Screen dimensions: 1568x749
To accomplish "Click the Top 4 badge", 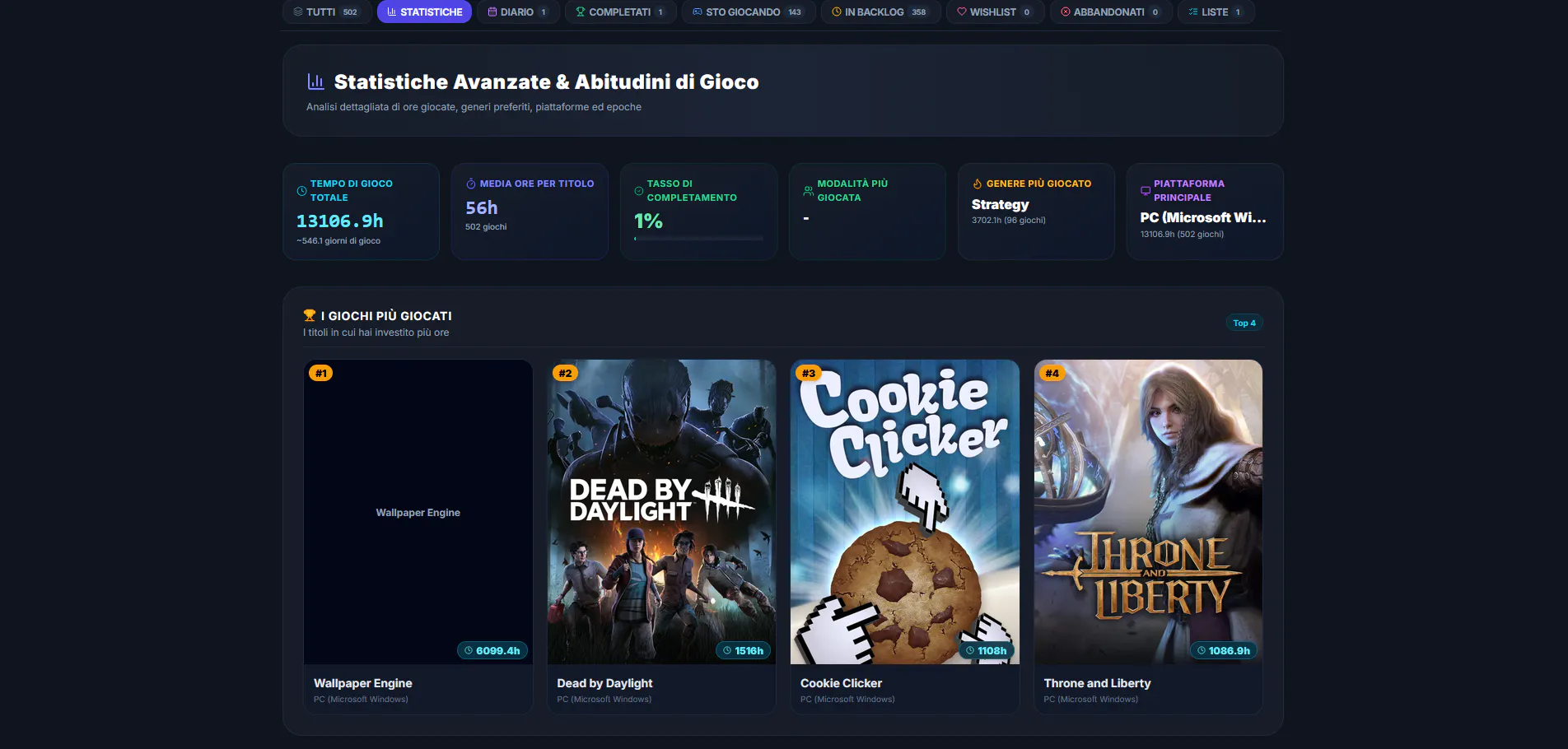I will pos(1244,323).
